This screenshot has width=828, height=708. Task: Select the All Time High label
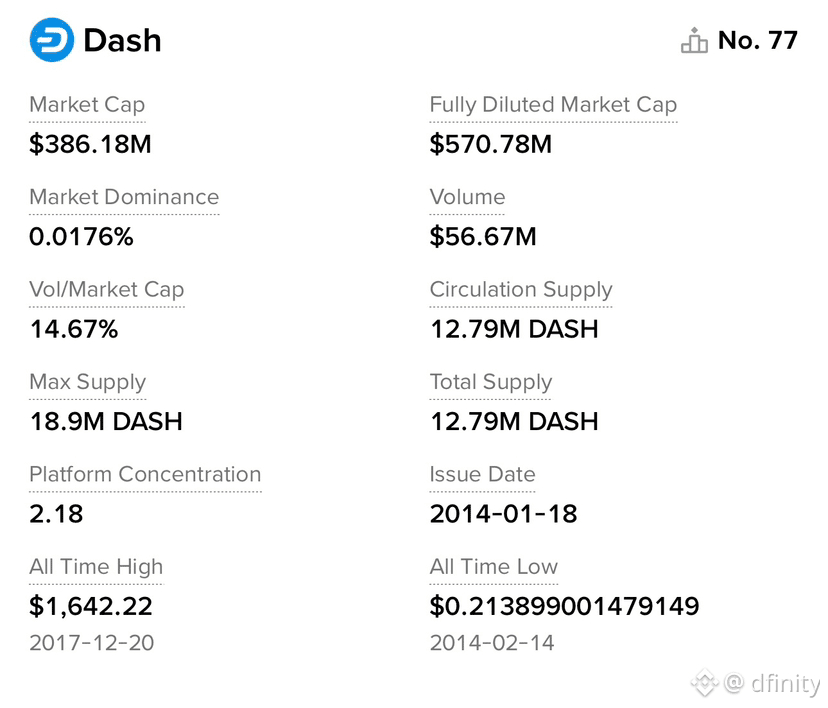(96, 567)
